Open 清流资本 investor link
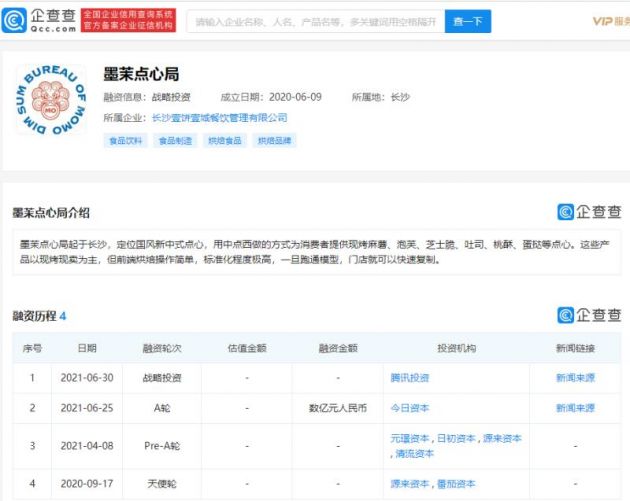The image size is (630, 501). [415, 454]
